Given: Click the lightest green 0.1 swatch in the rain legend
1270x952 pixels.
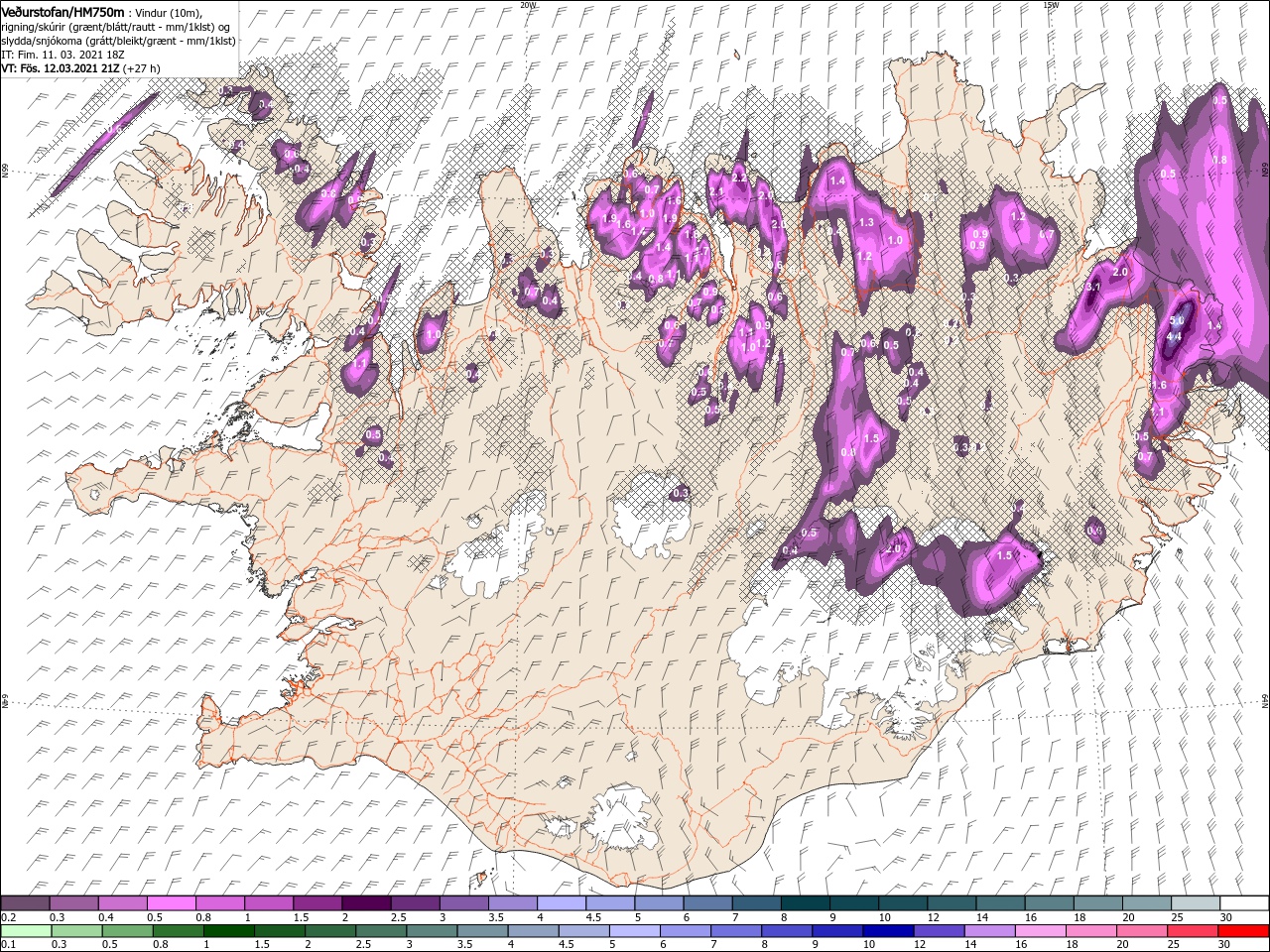Looking at the screenshot, I should [x=26, y=931].
